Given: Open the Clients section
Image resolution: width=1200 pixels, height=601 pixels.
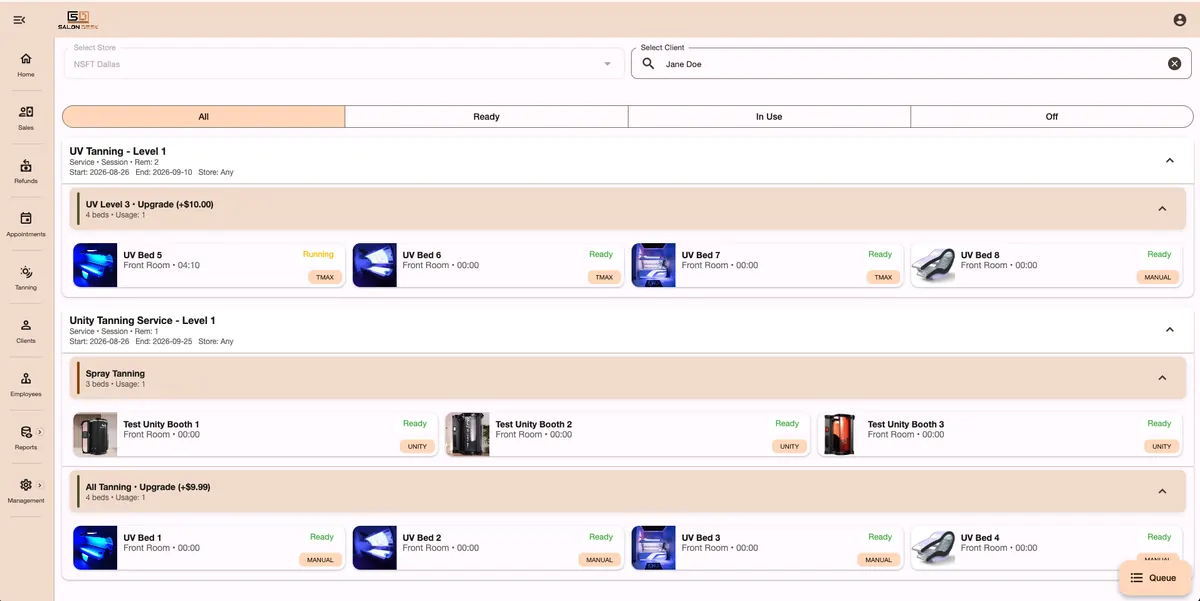Looking at the screenshot, I should [26, 330].
